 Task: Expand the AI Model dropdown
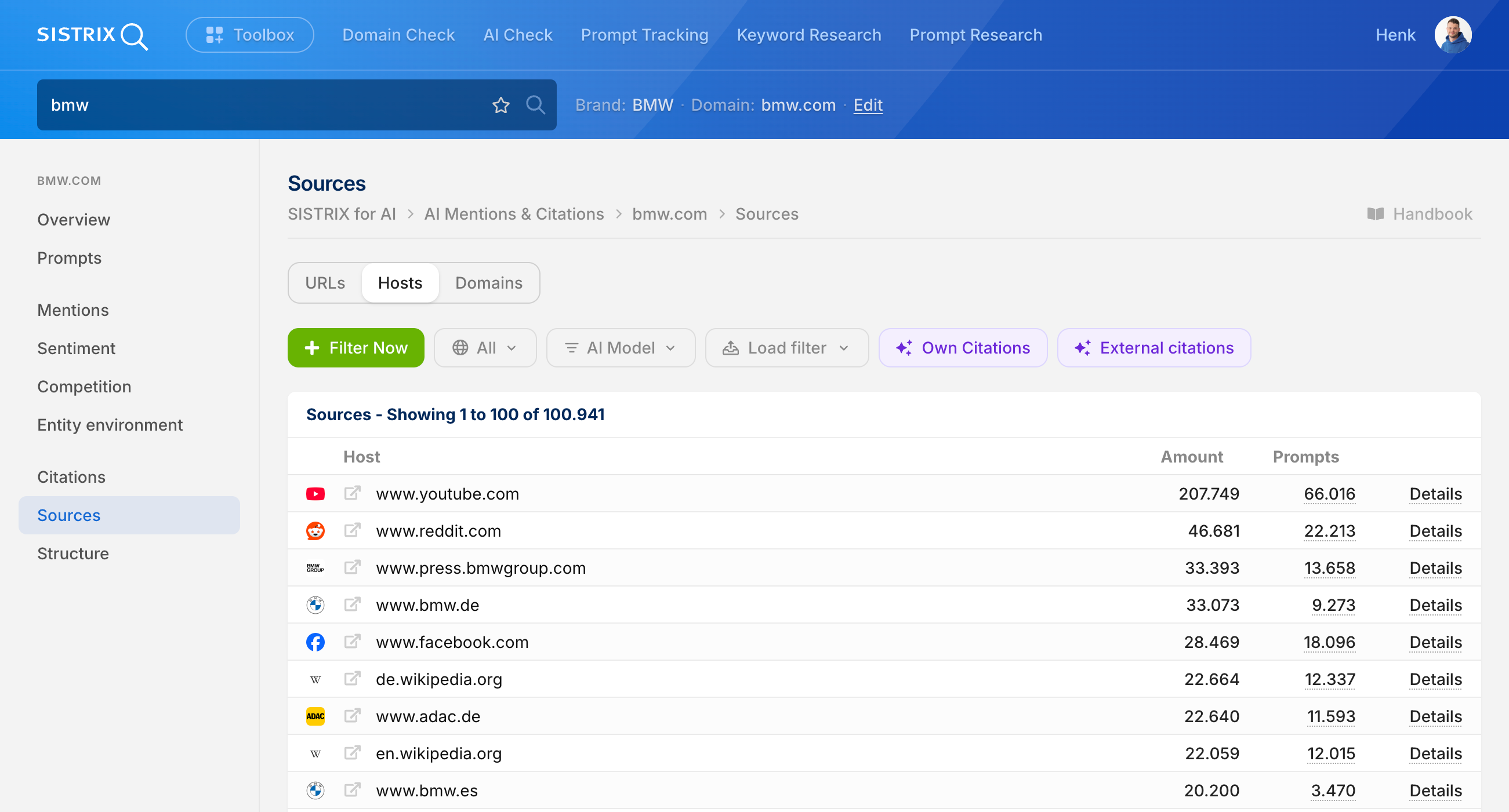click(x=621, y=348)
